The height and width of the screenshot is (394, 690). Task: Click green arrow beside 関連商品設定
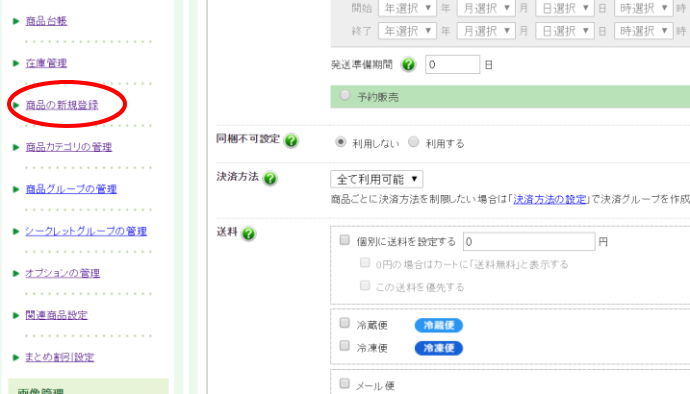(x=16, y=315)
